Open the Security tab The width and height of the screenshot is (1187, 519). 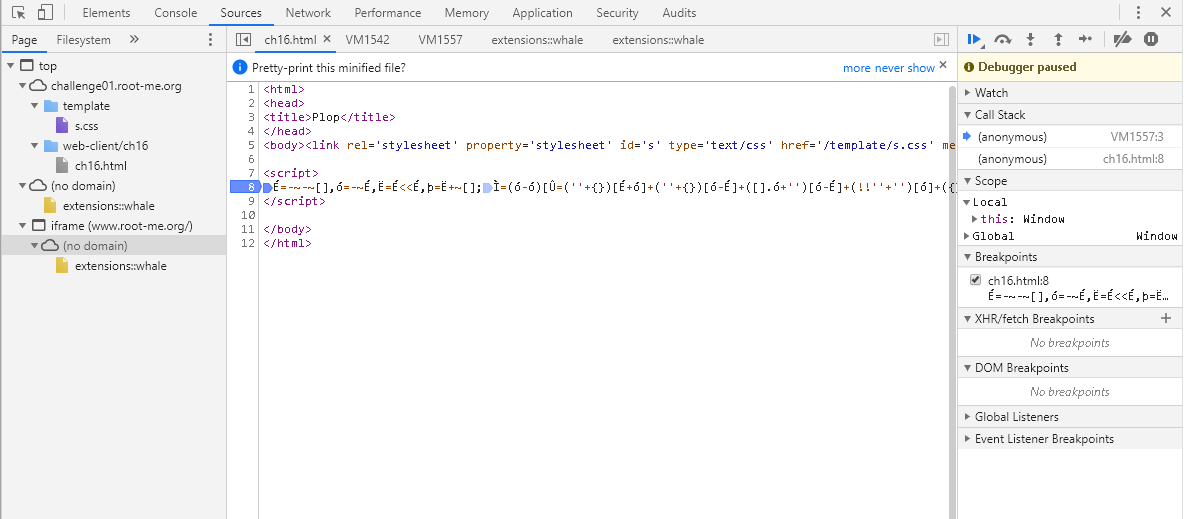coord(617,13)
